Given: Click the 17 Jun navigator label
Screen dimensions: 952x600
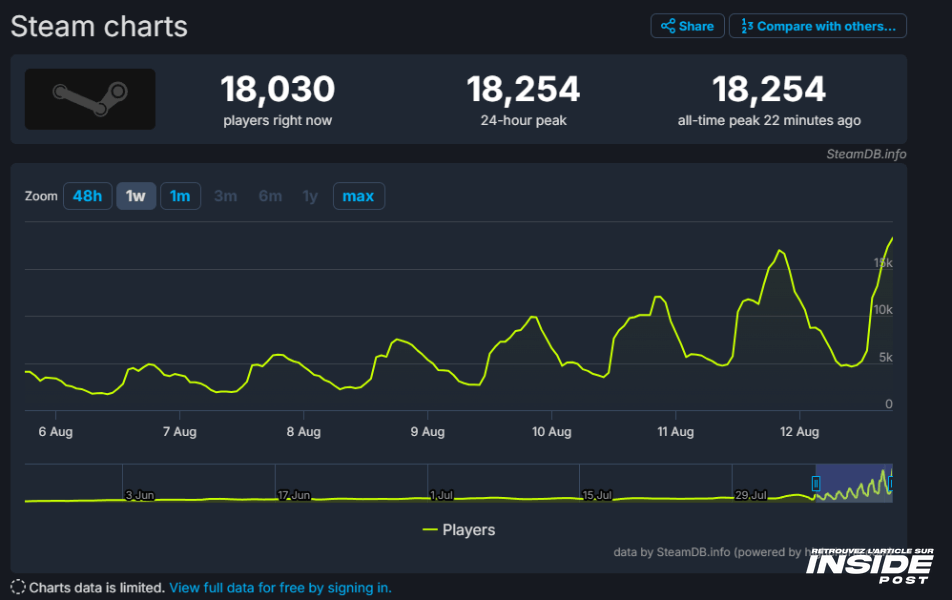Looking at the screenshot, I should tap(294, 496).
